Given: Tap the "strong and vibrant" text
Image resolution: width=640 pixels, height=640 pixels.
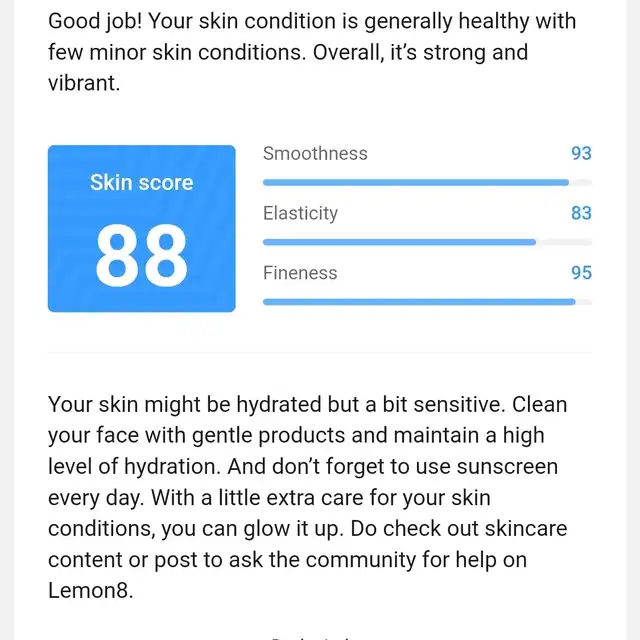Looking at the screenshot, I should (x=288, y=67).
